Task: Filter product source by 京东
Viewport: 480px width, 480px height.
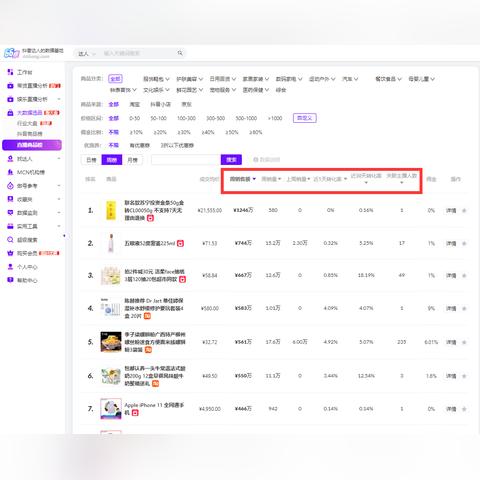Action: (186, 104)
